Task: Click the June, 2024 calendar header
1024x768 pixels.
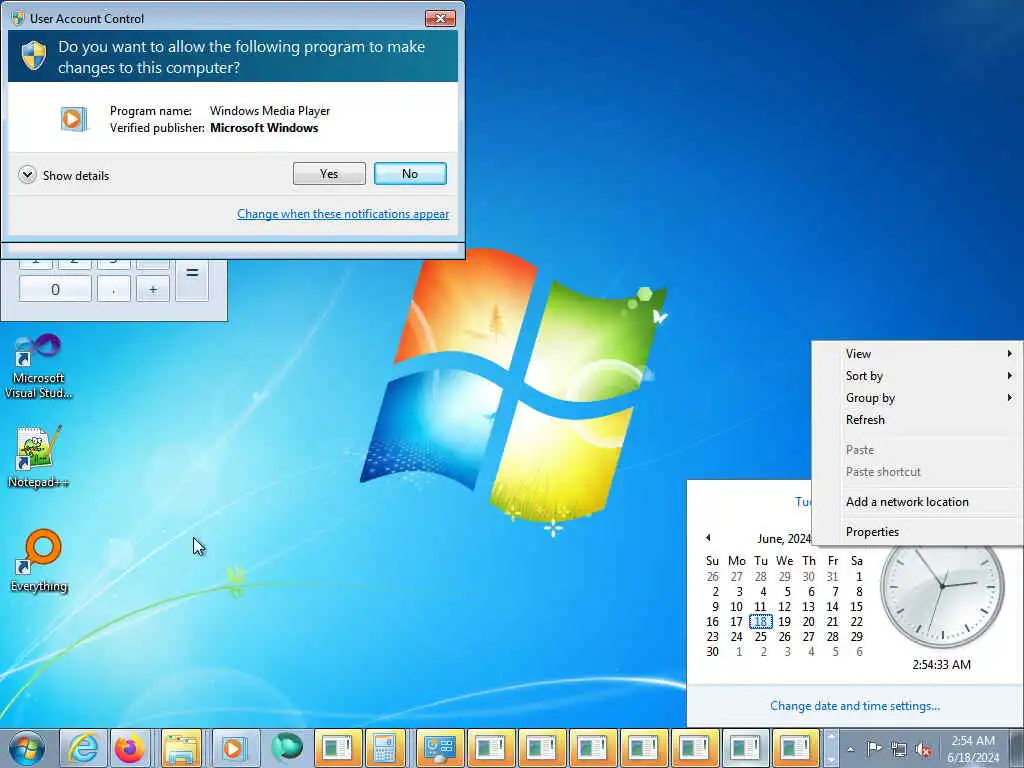Action: click(x=784, y=539)
